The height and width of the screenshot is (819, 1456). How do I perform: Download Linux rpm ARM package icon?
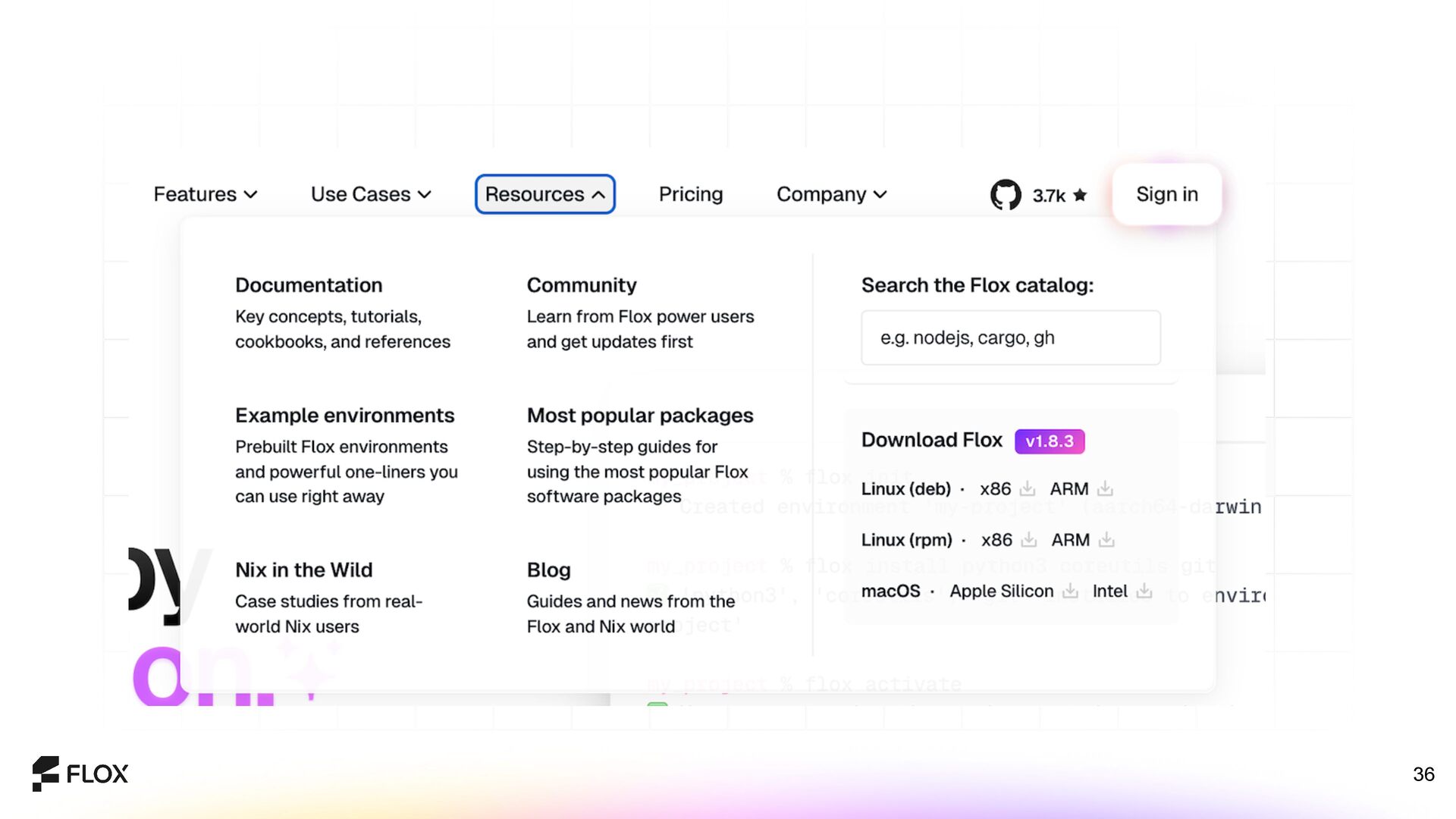(1106, 540)
